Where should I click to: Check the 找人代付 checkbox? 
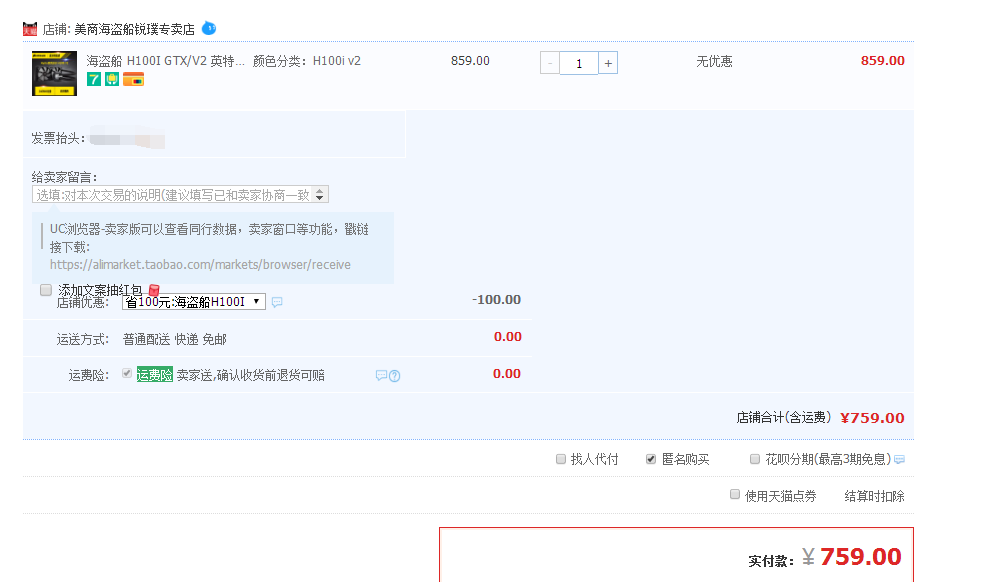point(561,459)
